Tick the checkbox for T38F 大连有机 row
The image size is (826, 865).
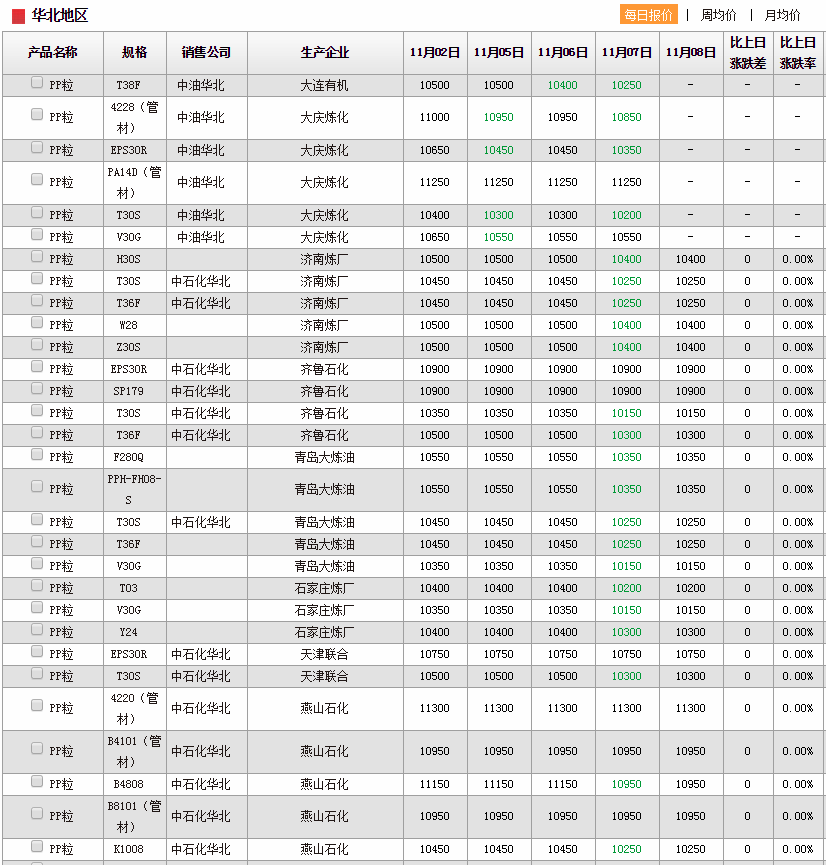coord(37,83)
